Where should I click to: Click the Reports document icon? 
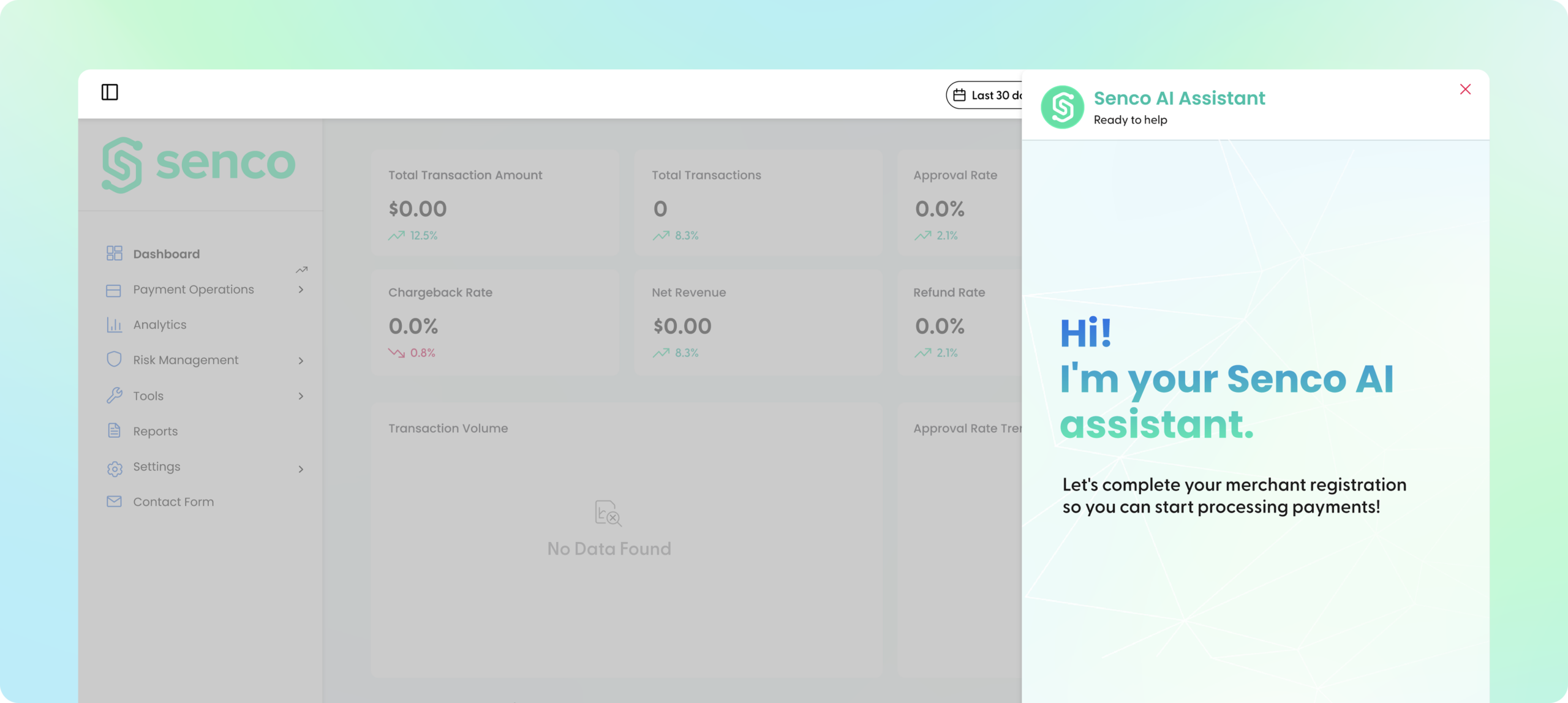point(114,430)
